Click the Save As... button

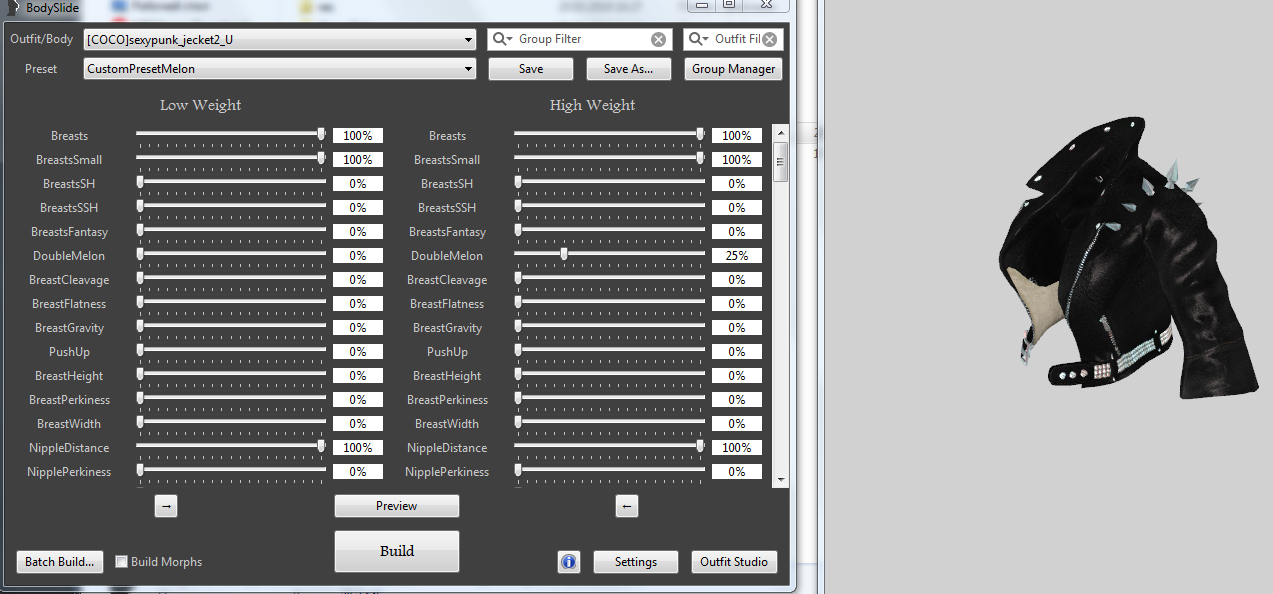pyautogui.click(x=628, y=69)
